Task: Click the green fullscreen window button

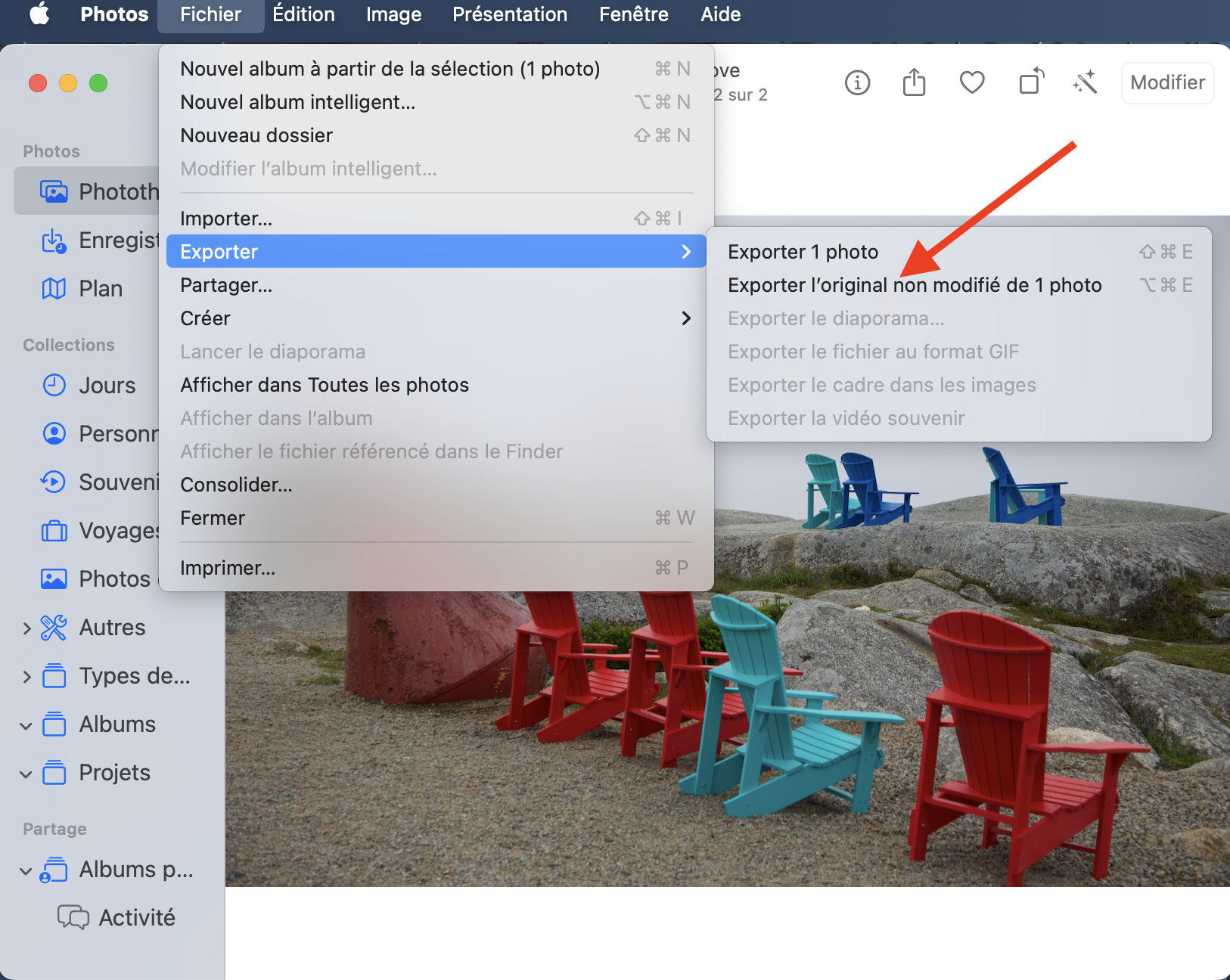Action: (98, 83)
